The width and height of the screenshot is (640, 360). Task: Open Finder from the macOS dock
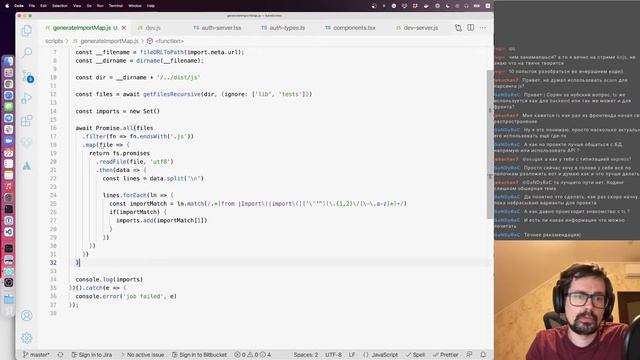pos(9,62)
